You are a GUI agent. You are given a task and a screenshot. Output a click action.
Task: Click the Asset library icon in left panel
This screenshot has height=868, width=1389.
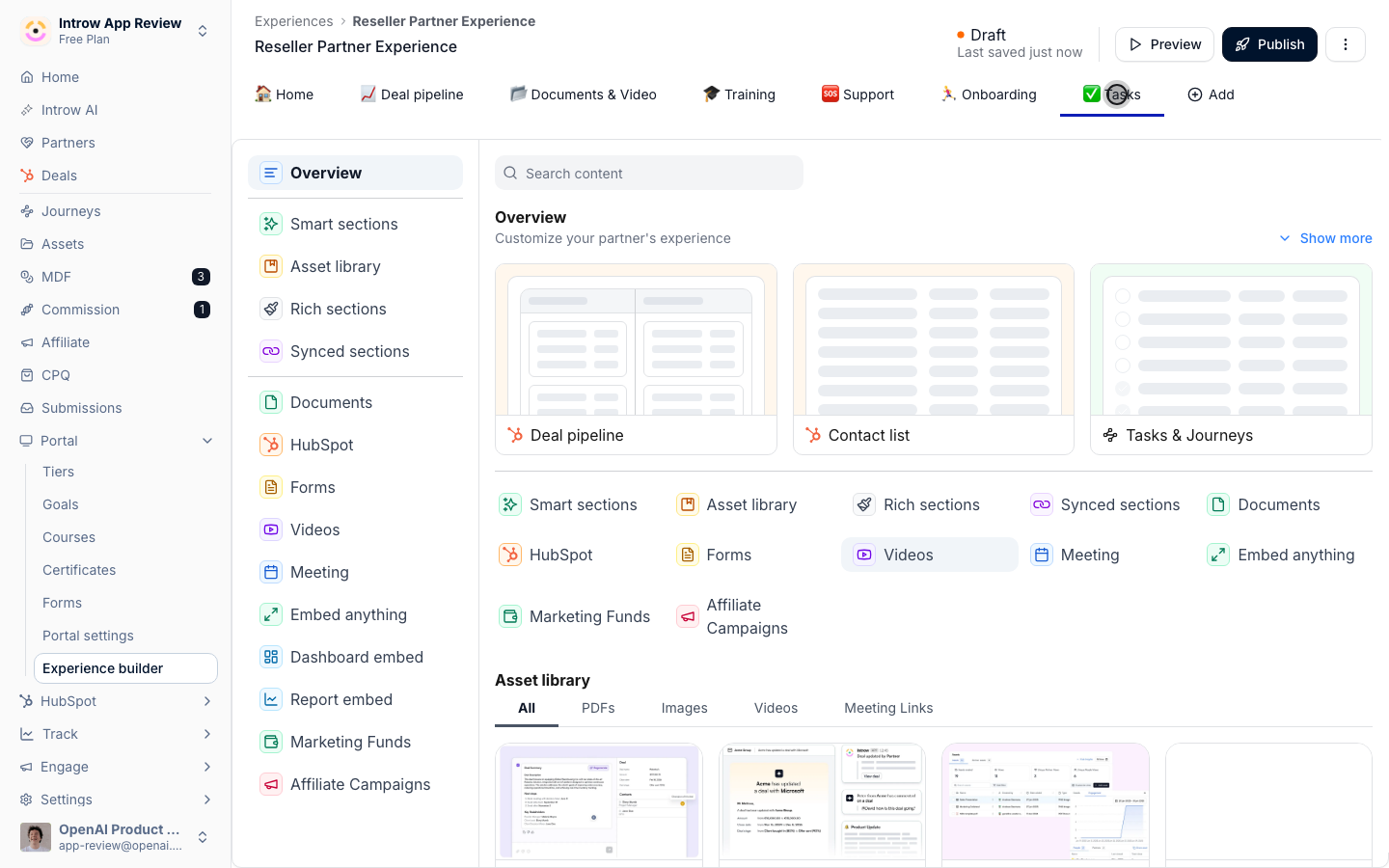click(x=271, y=266)
